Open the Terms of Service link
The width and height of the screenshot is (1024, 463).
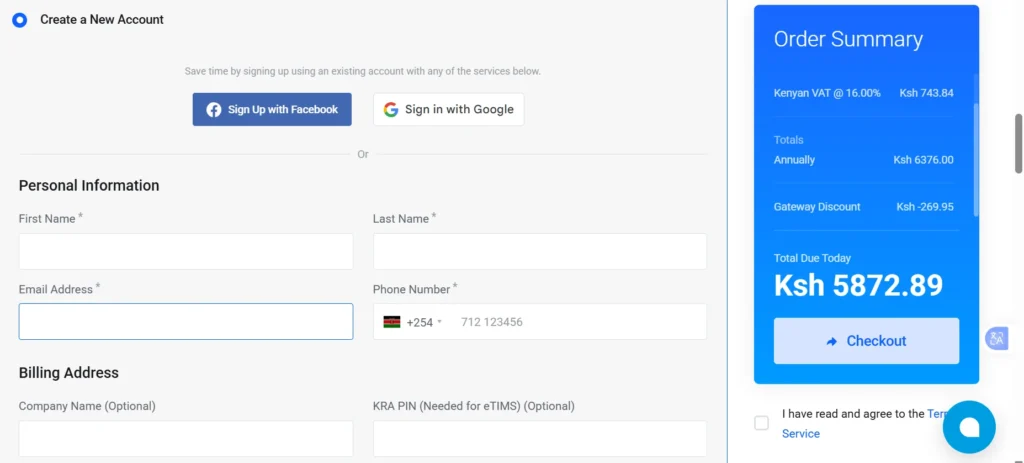tap(801, 434)
